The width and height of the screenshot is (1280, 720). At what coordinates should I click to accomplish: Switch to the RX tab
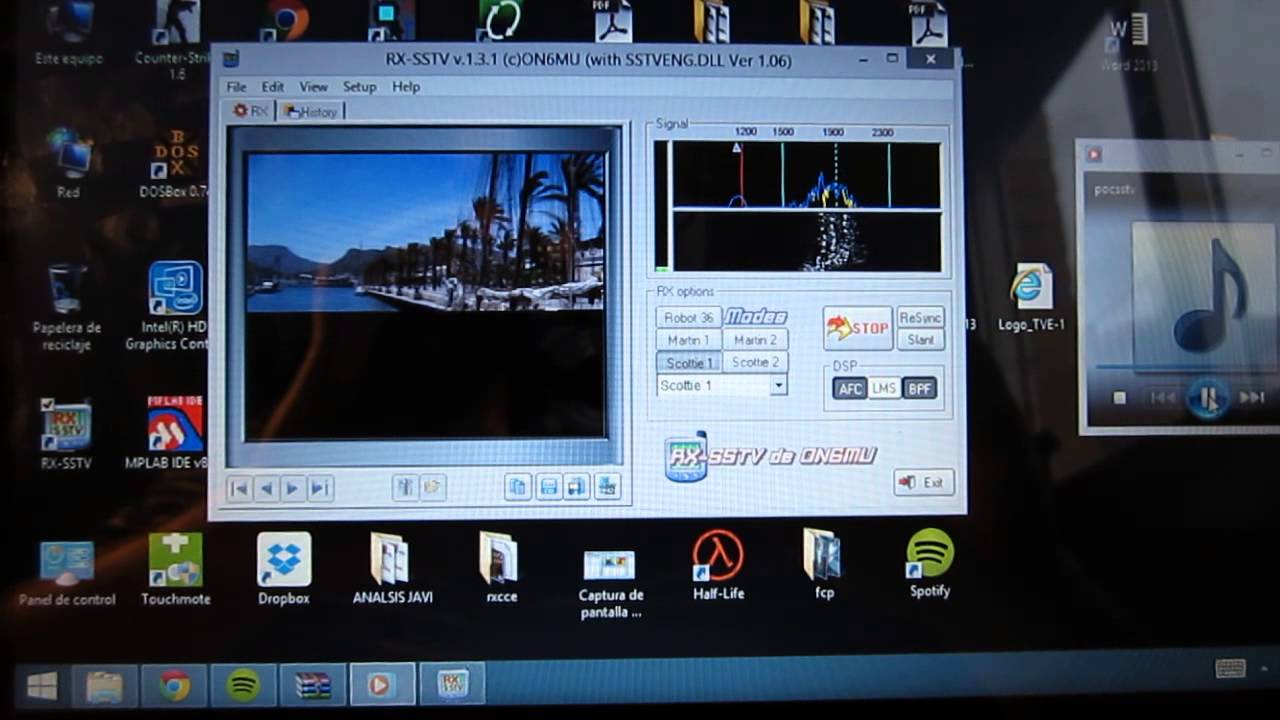click(x=251, y=111)
